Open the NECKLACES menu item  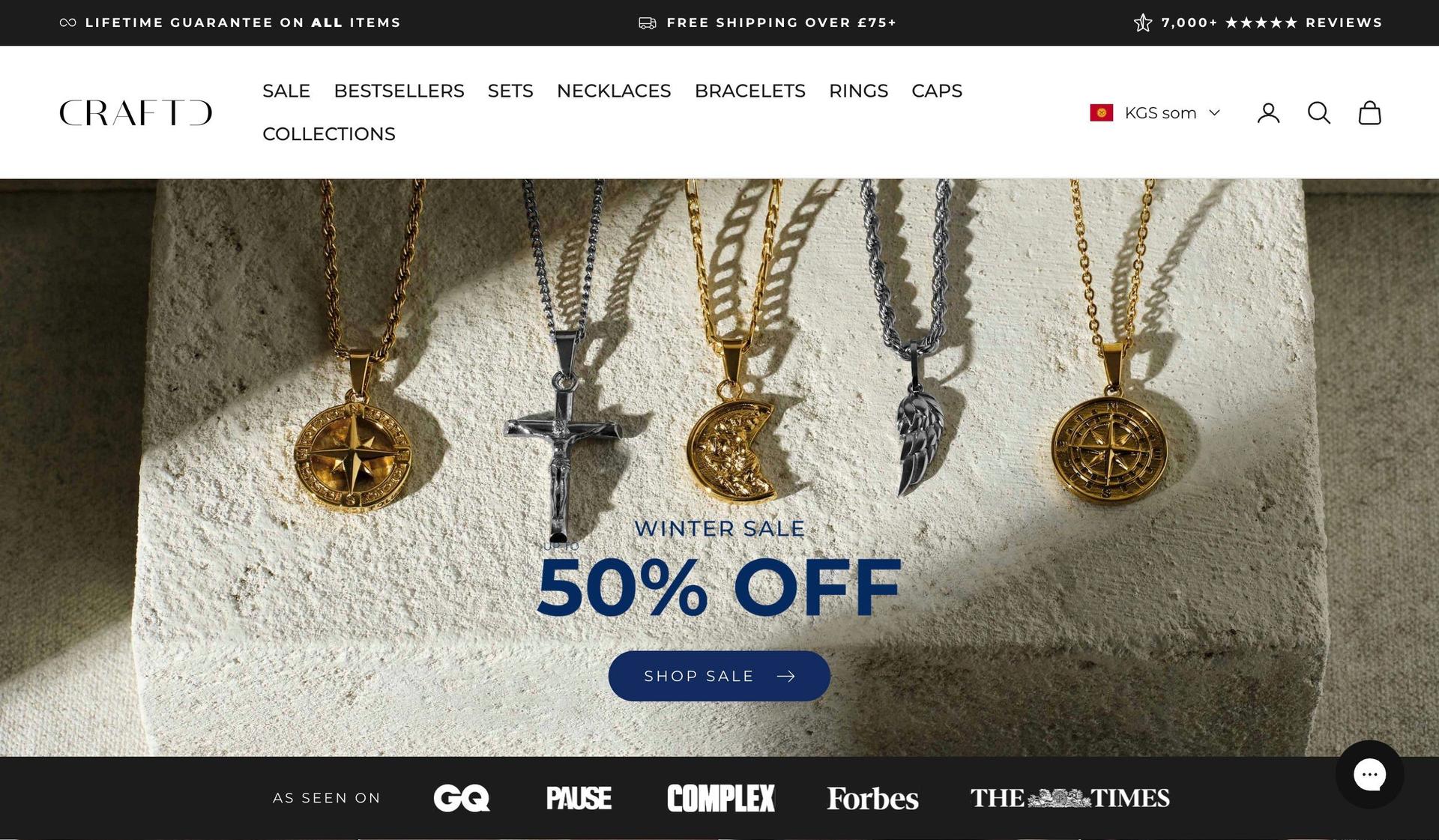point(614,91)
